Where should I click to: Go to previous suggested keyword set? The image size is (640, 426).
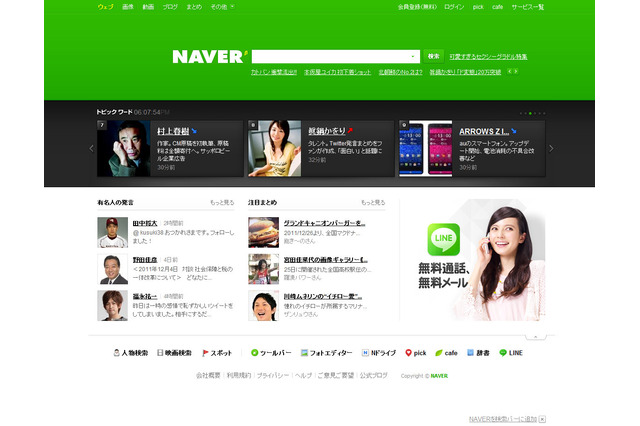(509, 71)
